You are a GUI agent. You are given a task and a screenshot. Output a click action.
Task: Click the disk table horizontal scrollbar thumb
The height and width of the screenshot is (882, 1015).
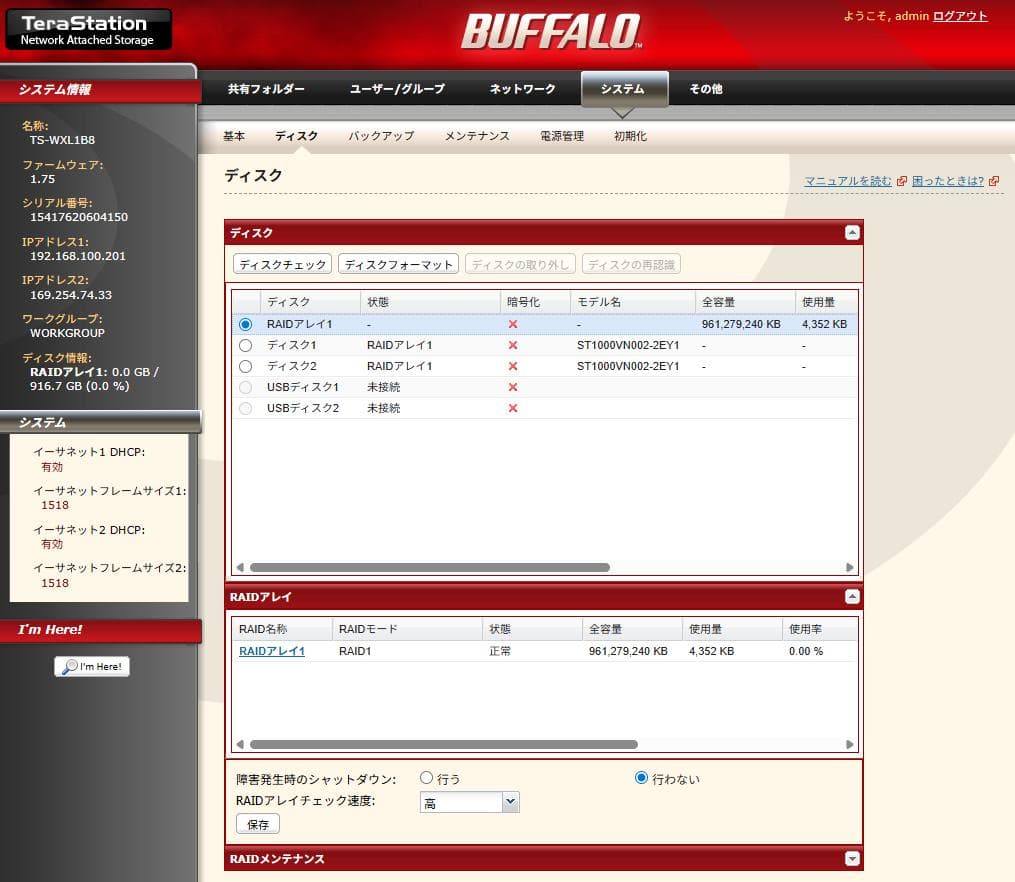(430, 568)
